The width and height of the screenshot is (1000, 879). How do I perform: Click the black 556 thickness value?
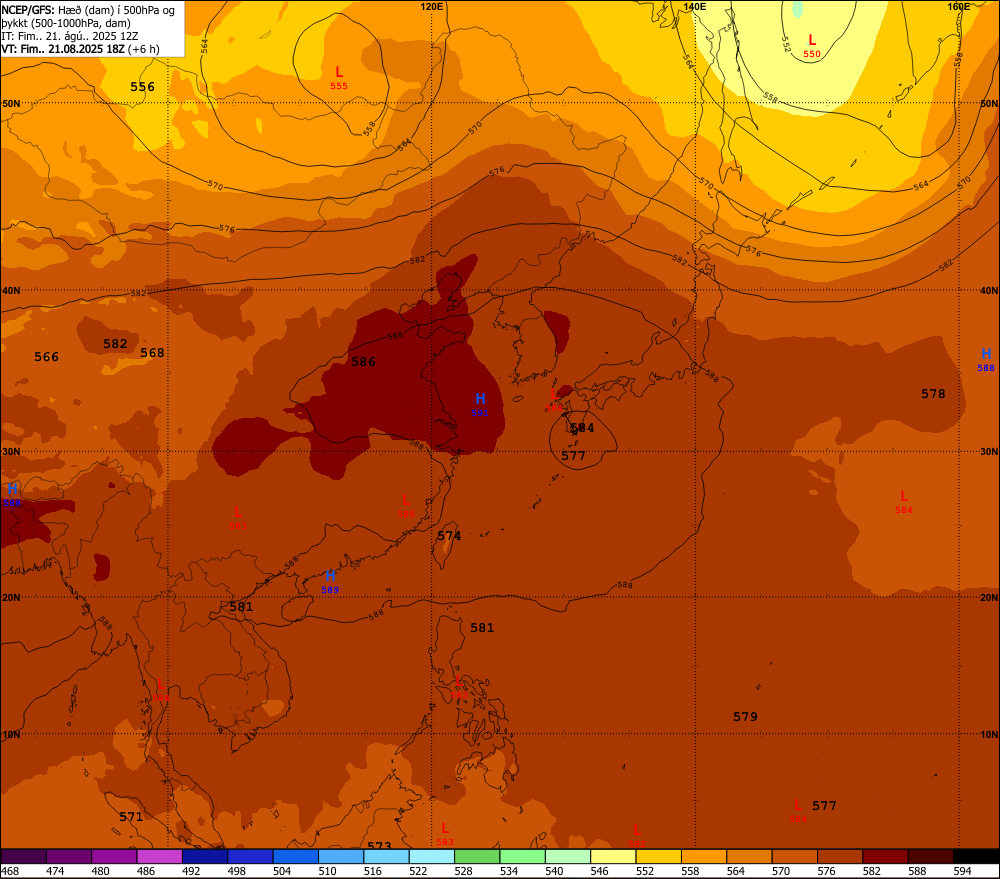142,87
